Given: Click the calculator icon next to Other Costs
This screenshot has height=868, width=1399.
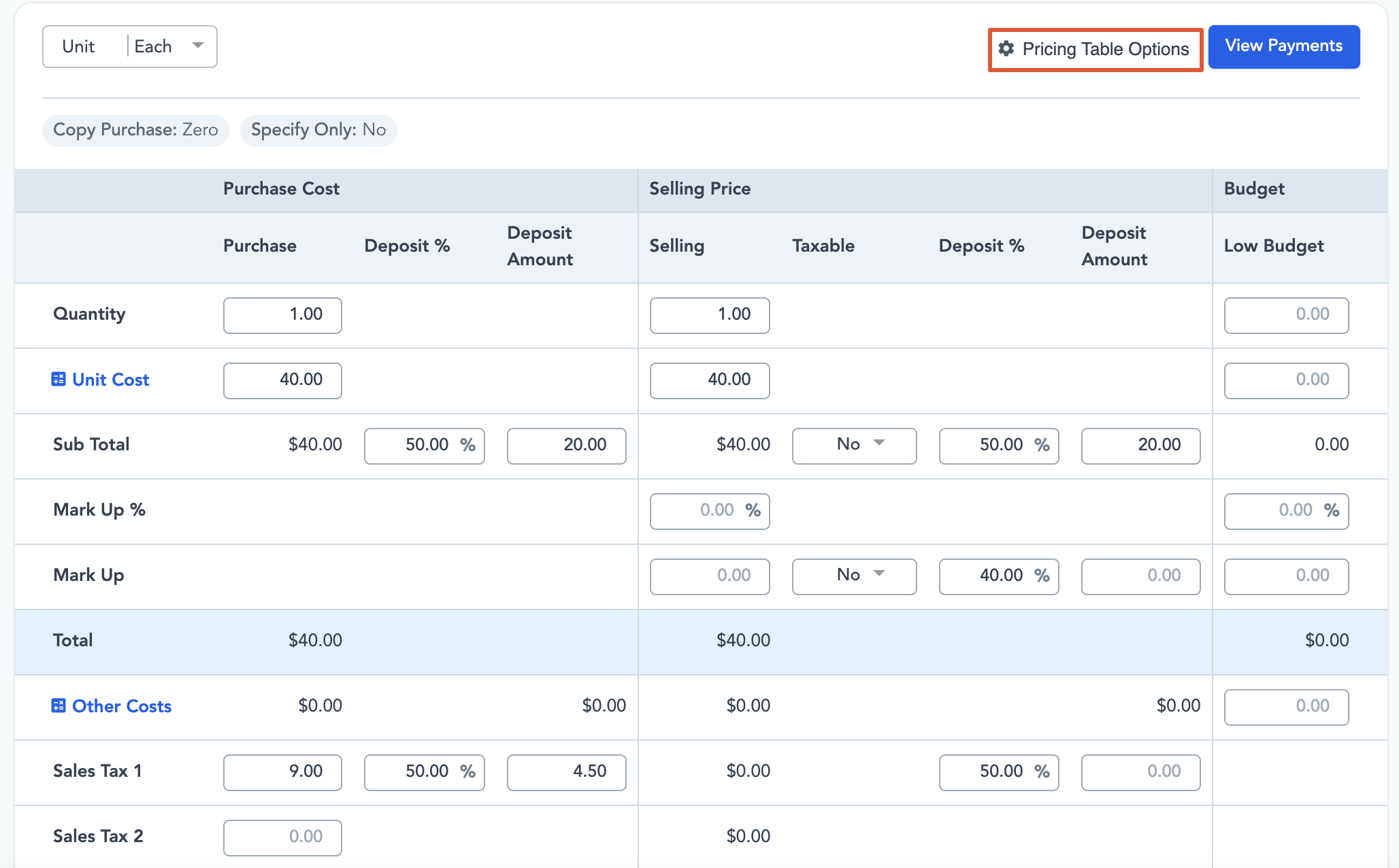Looking at the screenshot, I should [x=59, y=706].
